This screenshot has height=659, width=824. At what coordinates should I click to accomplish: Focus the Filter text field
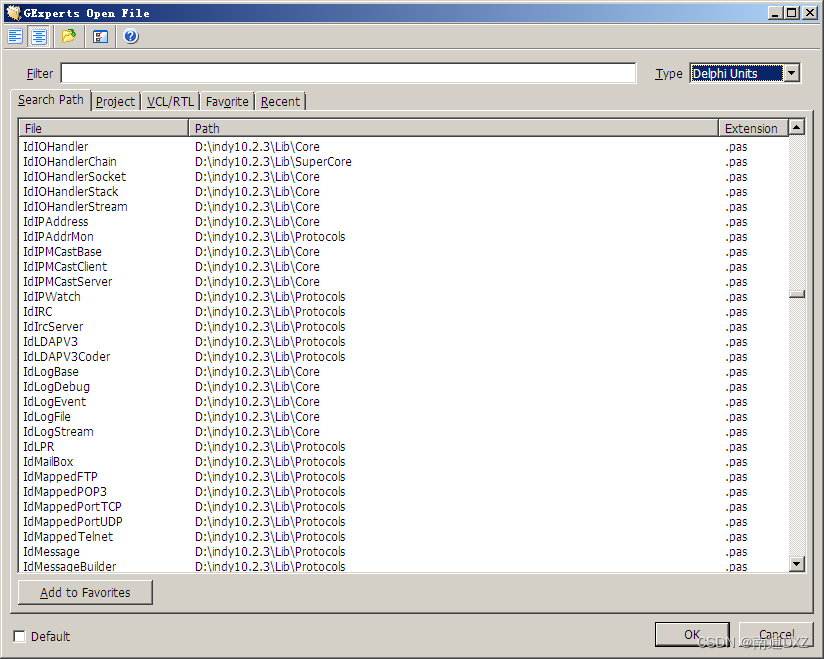point(348,73)
